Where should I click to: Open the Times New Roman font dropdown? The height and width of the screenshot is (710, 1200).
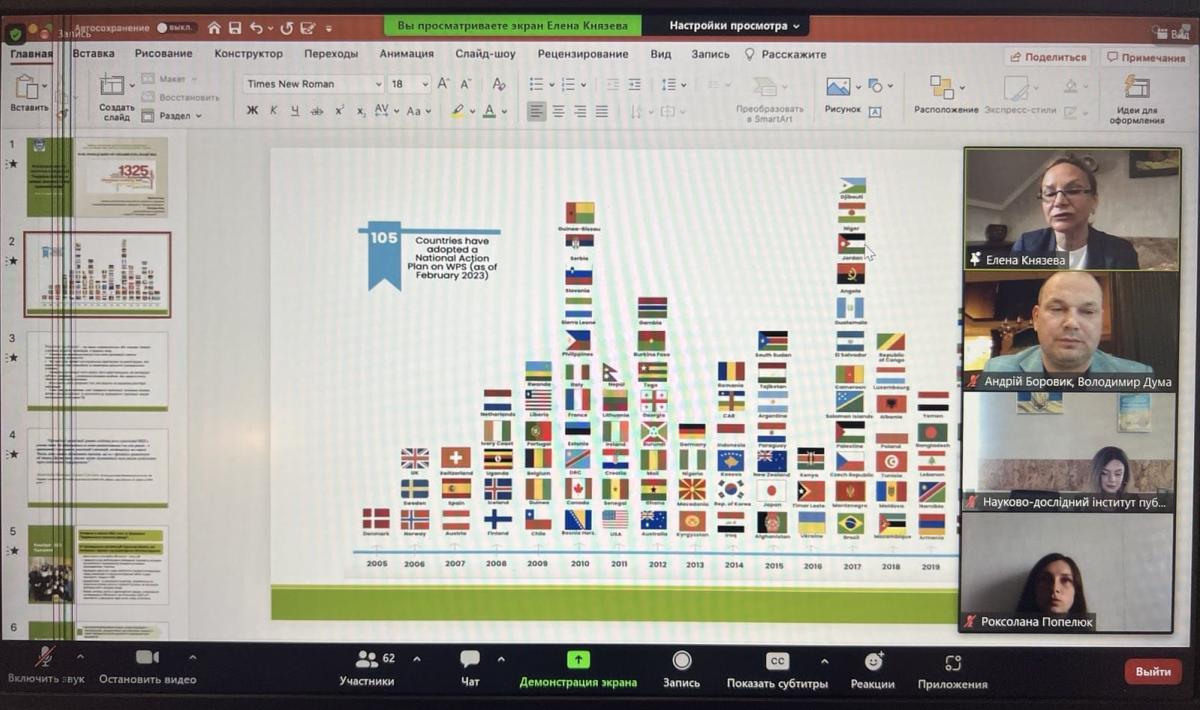[314, 85]
